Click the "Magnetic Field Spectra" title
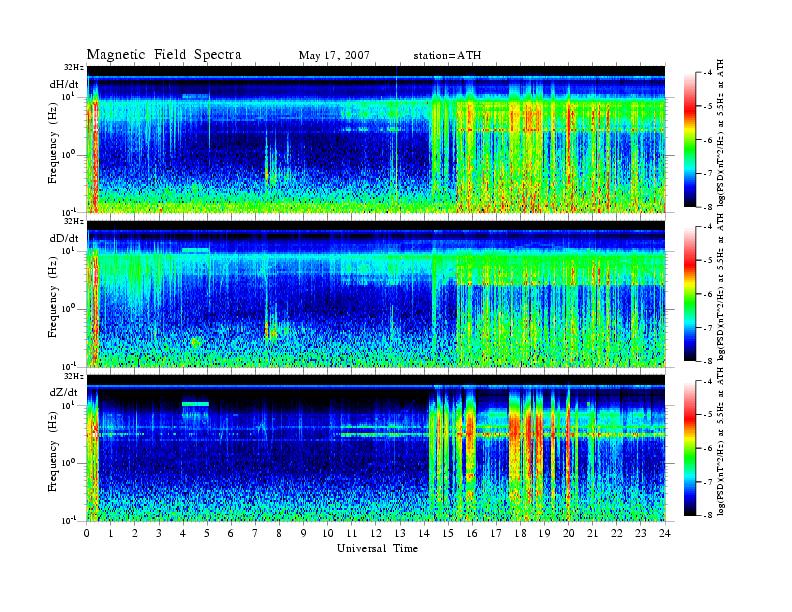This screenshot has width=792, height=612. click(164, 55)
